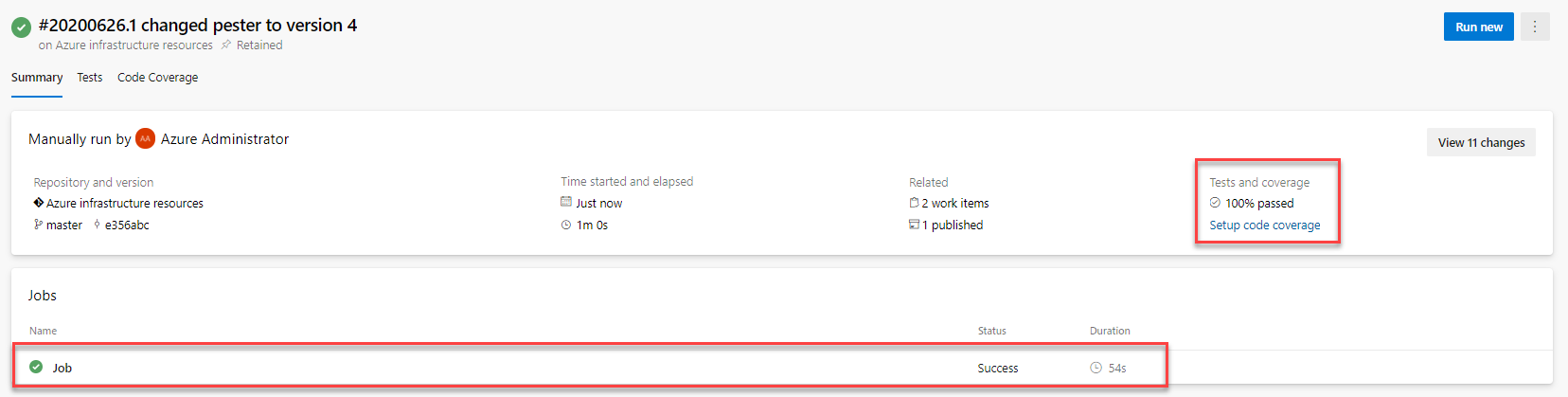Viewport: 1568px width, 397px height.
Task: Open the Job row in Jobs list
Action: pyautogui.click(x=589, y=367)
